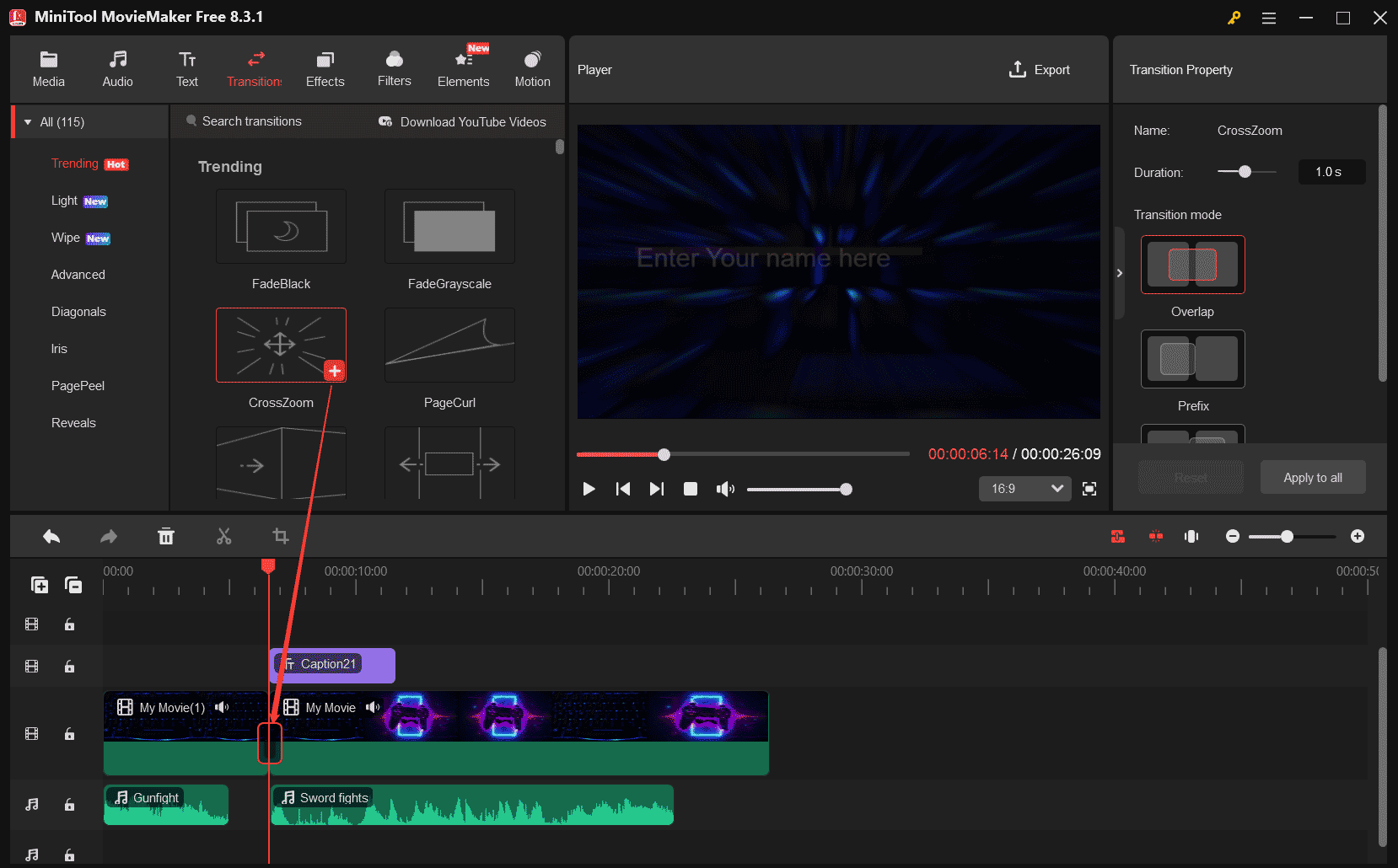Screen dimensions: 1398x868
Task: Open the hamburger menu at top right
Action: (x=1268, y=17)
